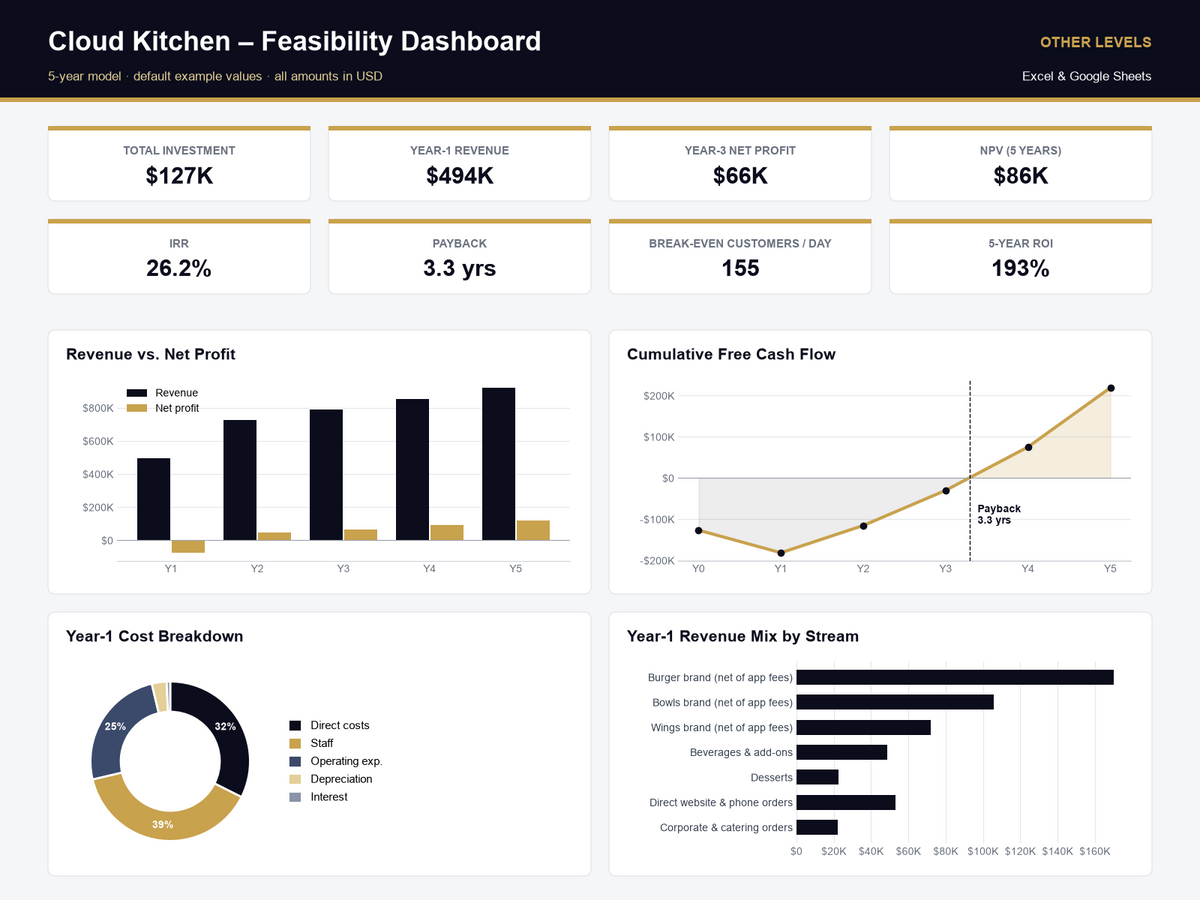
Task: Click the NPV (5 Years) $86K value
Action: pyautogui.click(x=1020, y=176)
